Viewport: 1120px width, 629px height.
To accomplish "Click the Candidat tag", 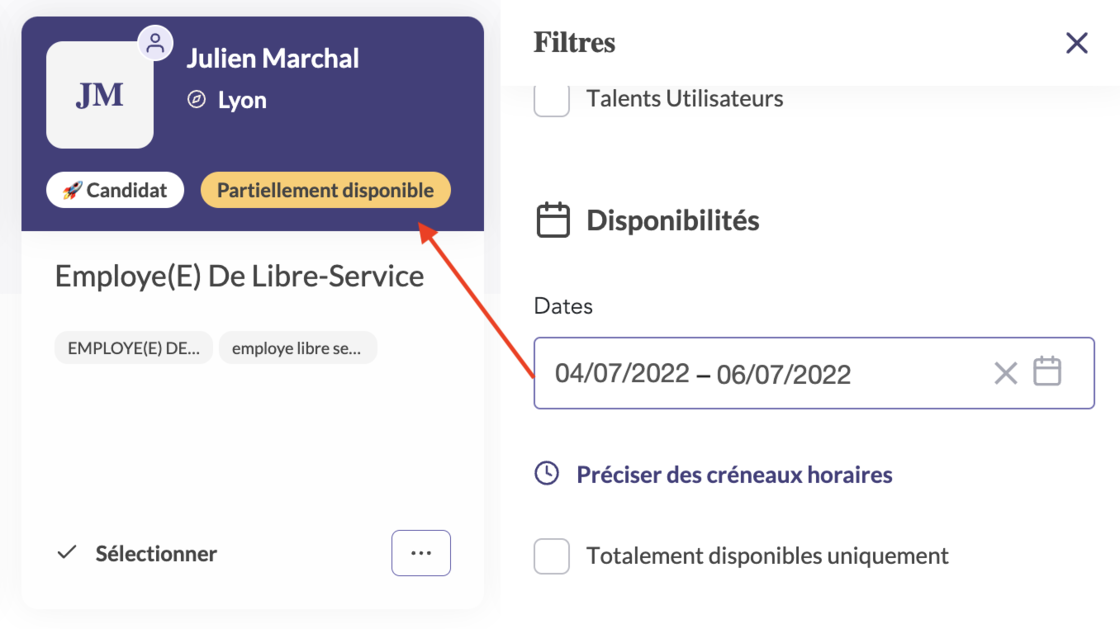I will (x=115, y=190).
